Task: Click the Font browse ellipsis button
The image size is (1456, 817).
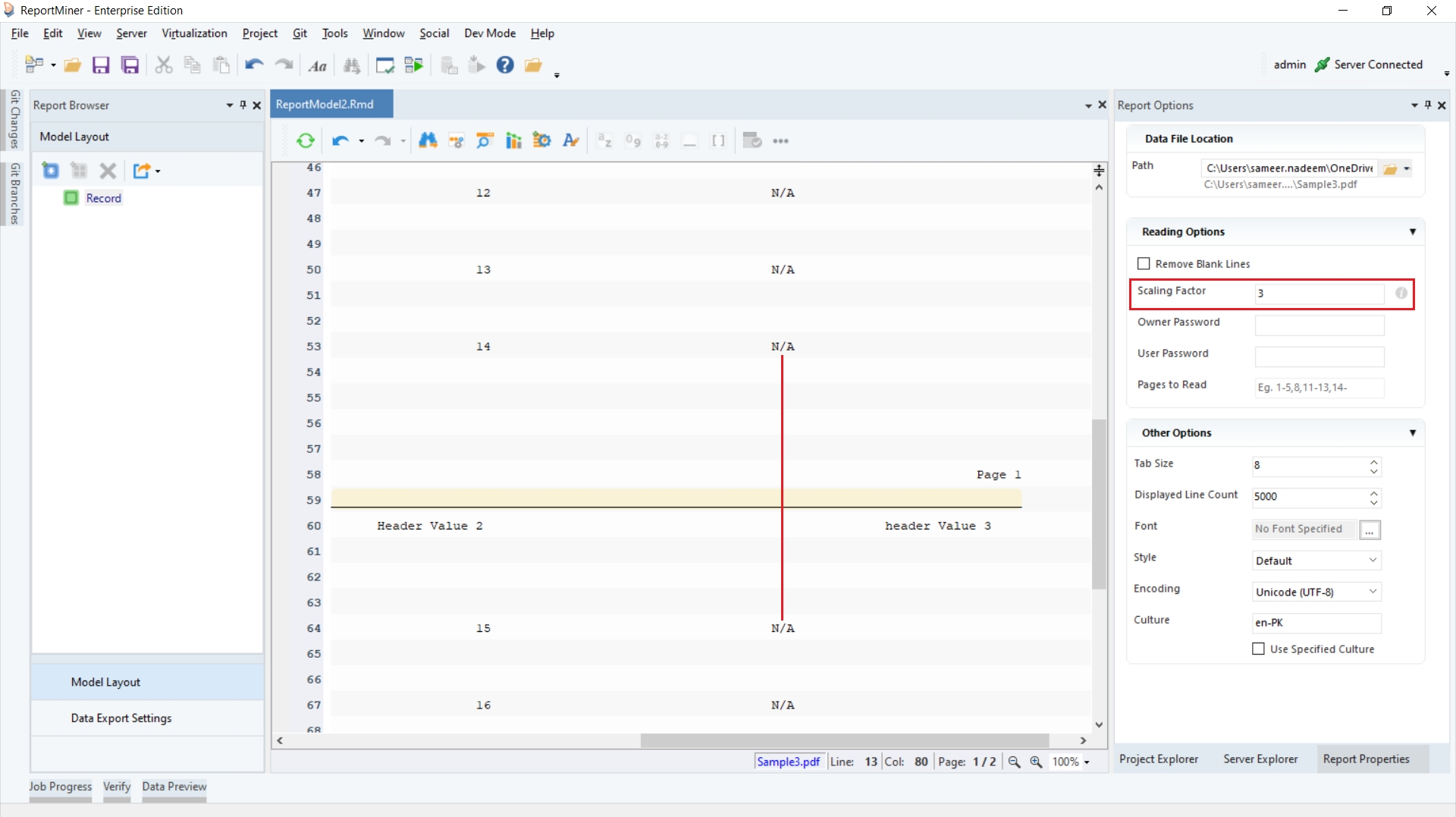Action: pyautogui.click(x=1370, y=530)
